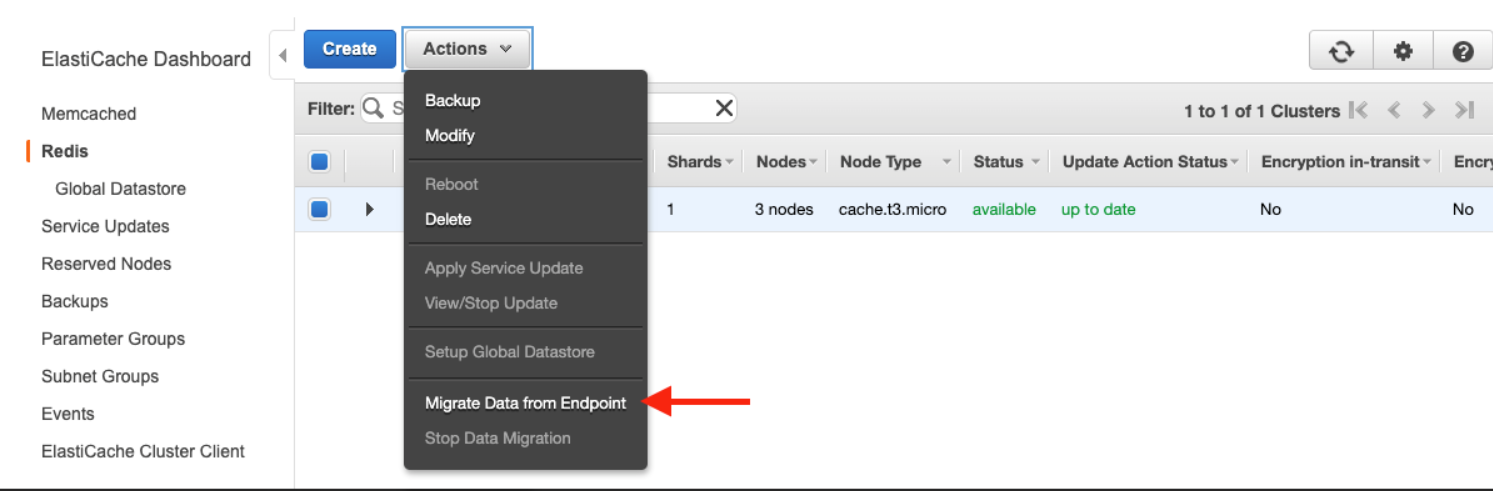This screenshot has height=491, width=1493.
Task: Open Backups in the sidebar
Action: click(x=74, y=301)
